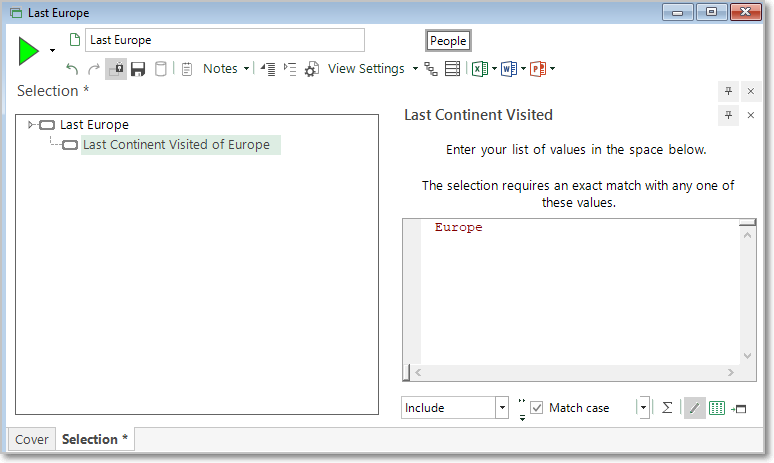Close the Last Continent Visited panel
The image size is (774, 463).
(x=751, y=115)
